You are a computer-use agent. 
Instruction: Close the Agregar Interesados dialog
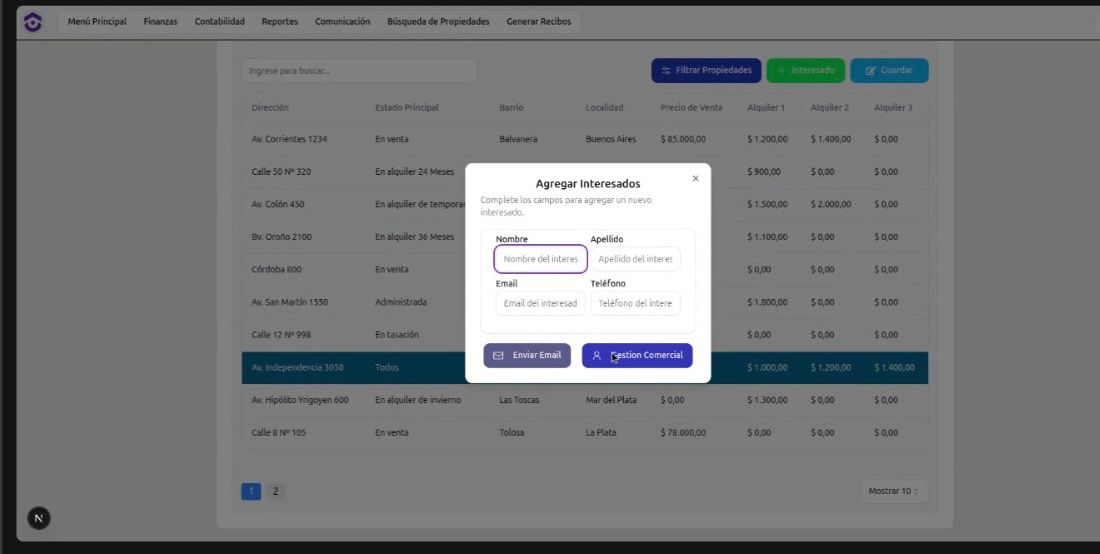pos(695,179)
